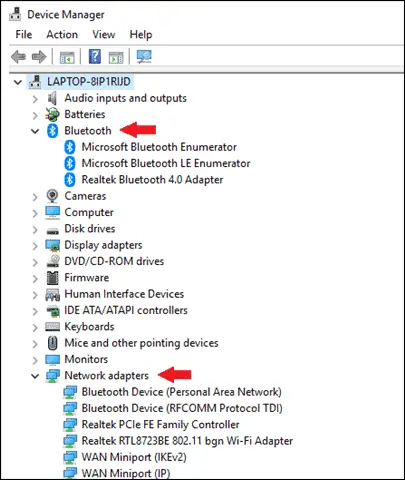Select the Microsoft Bluetooth Enumerator device icon
This screenshot has width=405, height=480.
(x=69, y=147)
